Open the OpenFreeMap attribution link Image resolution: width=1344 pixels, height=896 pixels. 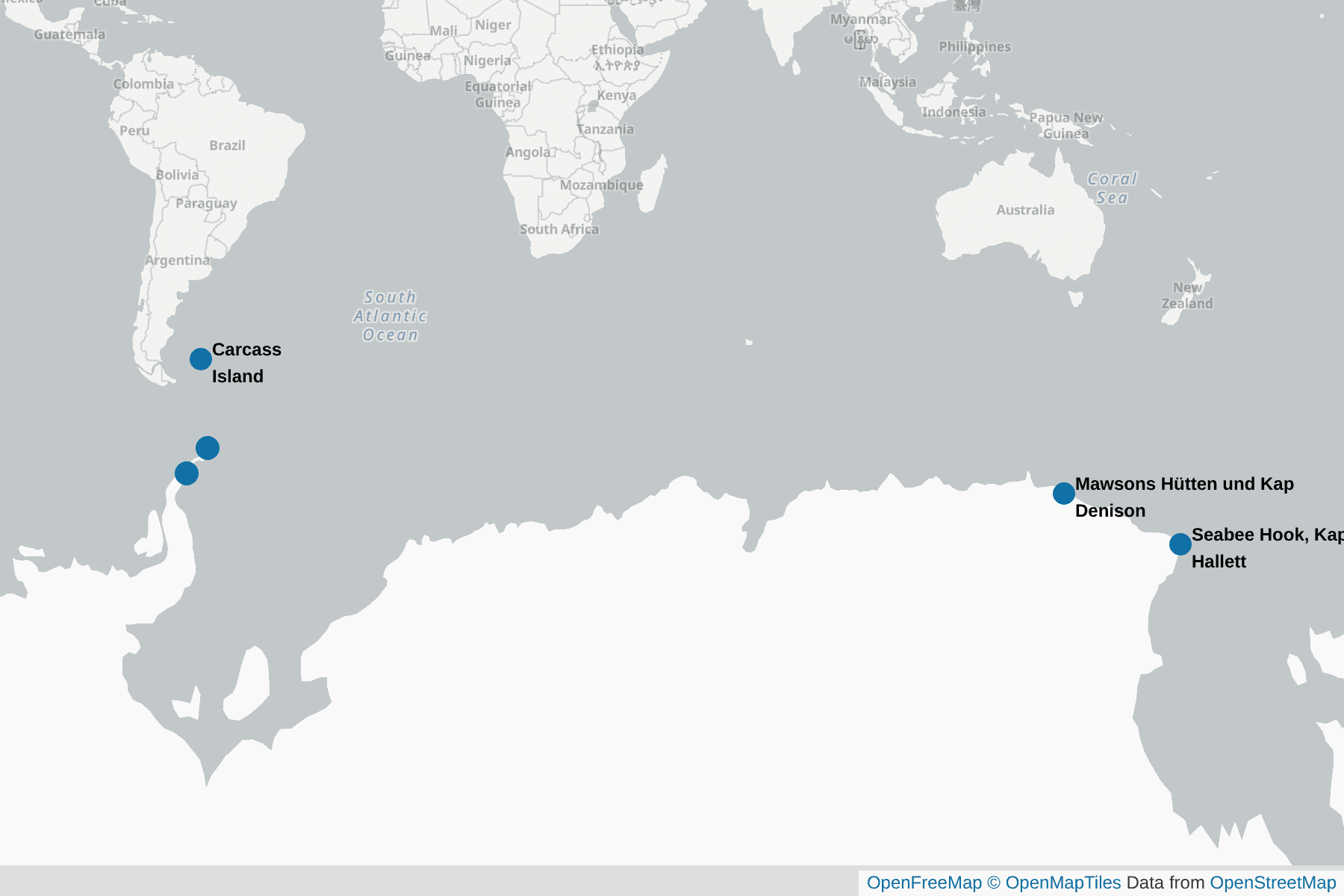pyautogui.click(x=924, y=883)
